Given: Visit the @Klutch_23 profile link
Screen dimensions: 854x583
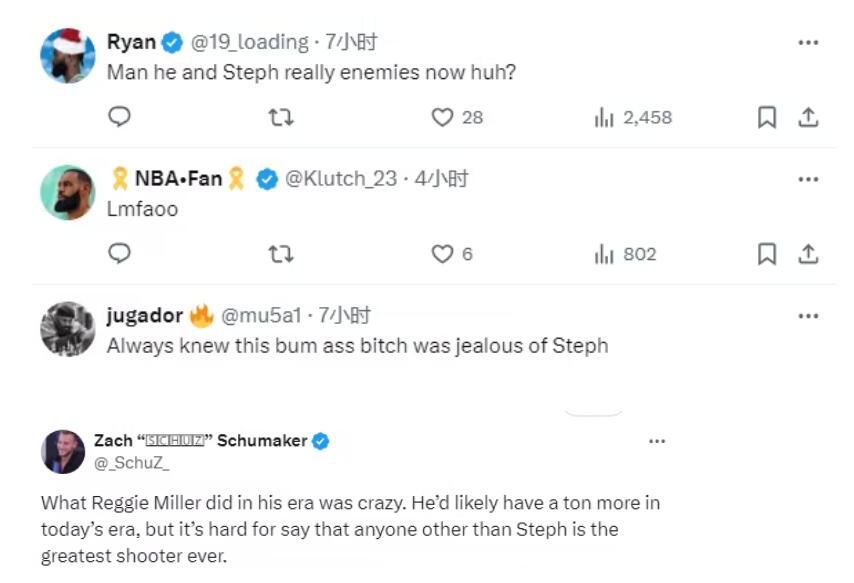Looking at the screenshot, I should pos(341,179).
